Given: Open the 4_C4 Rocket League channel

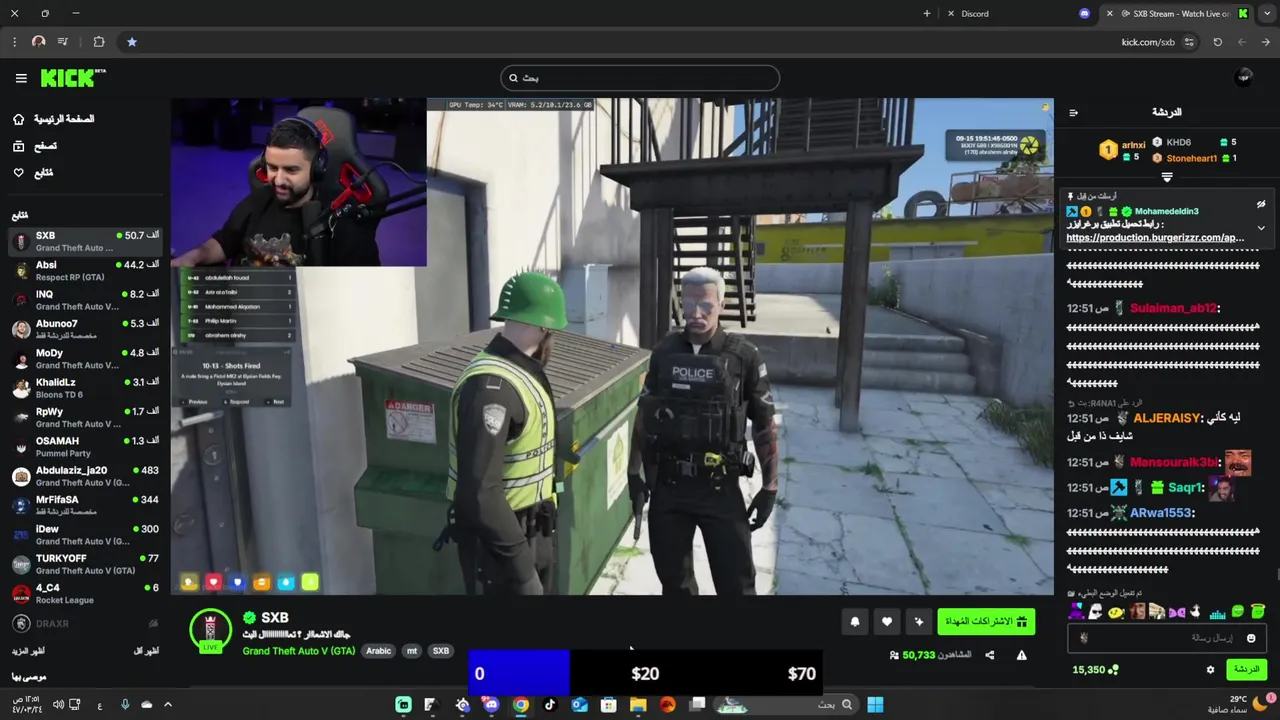Looking at the screenshot, I should [x=85, y=593].
